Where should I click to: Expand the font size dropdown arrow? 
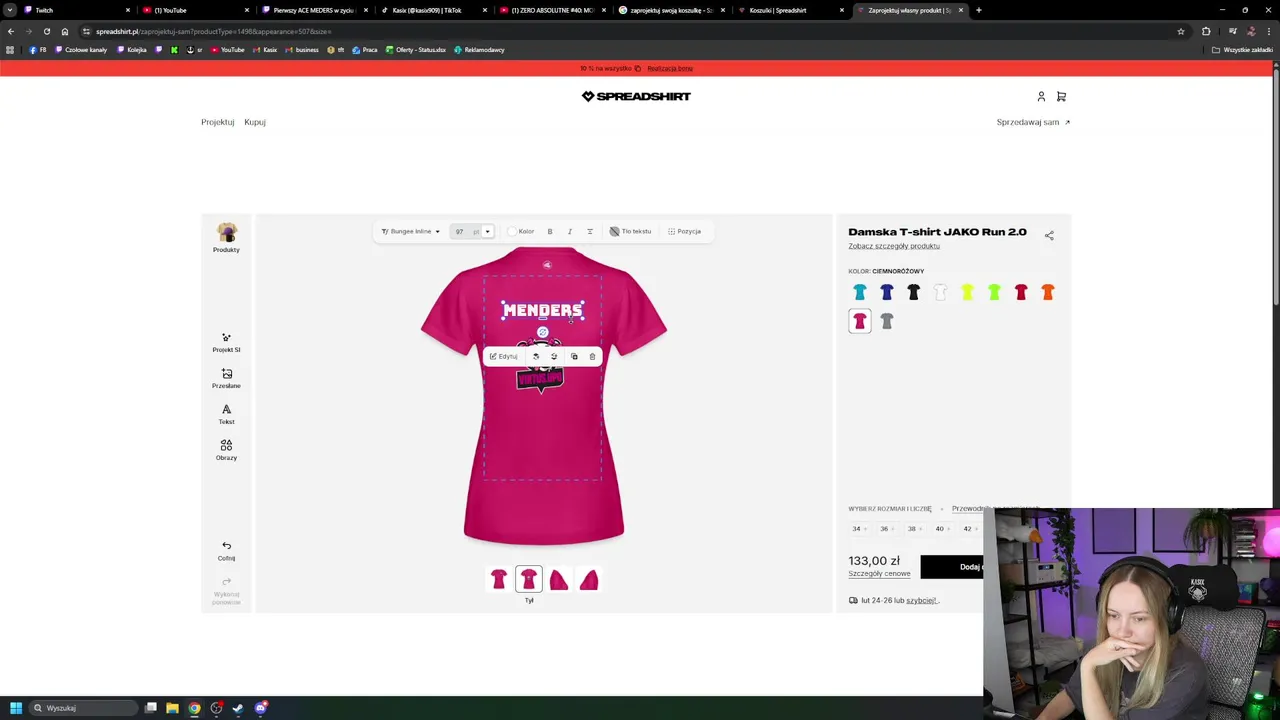487,231
